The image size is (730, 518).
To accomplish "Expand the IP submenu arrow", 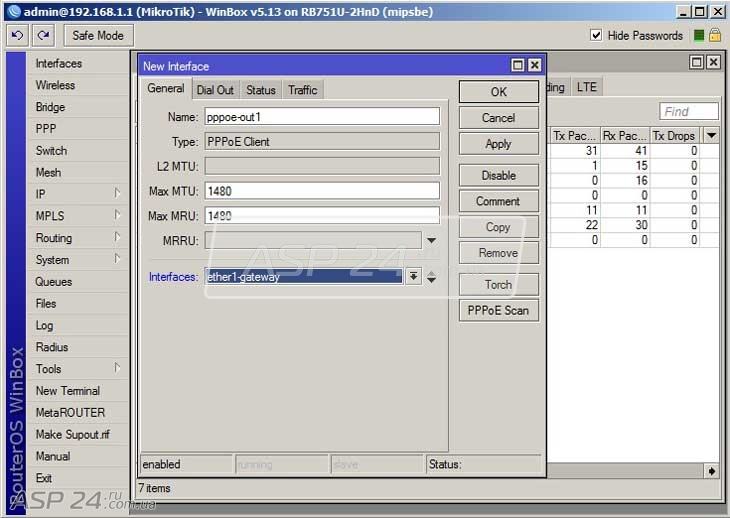I will coord(117,193).
